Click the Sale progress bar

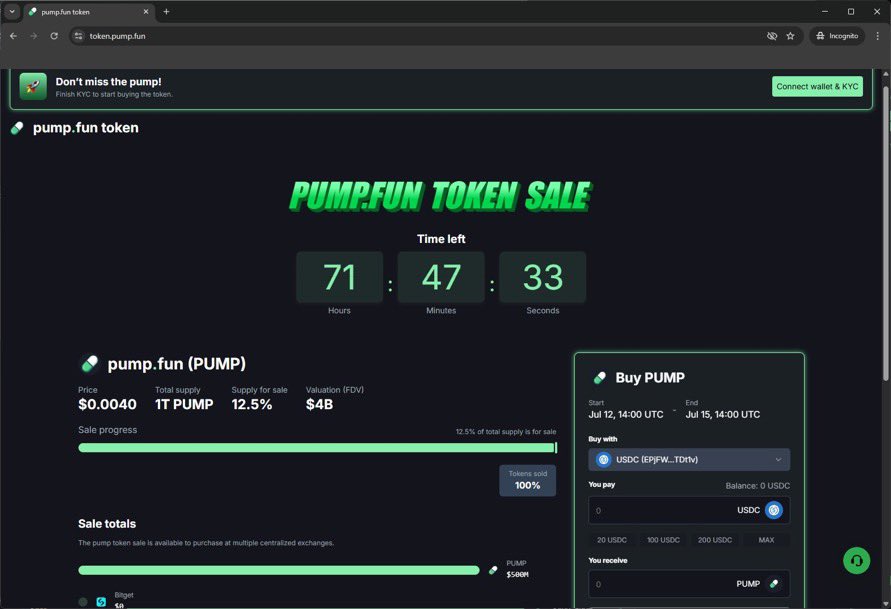tap(318, 448)
